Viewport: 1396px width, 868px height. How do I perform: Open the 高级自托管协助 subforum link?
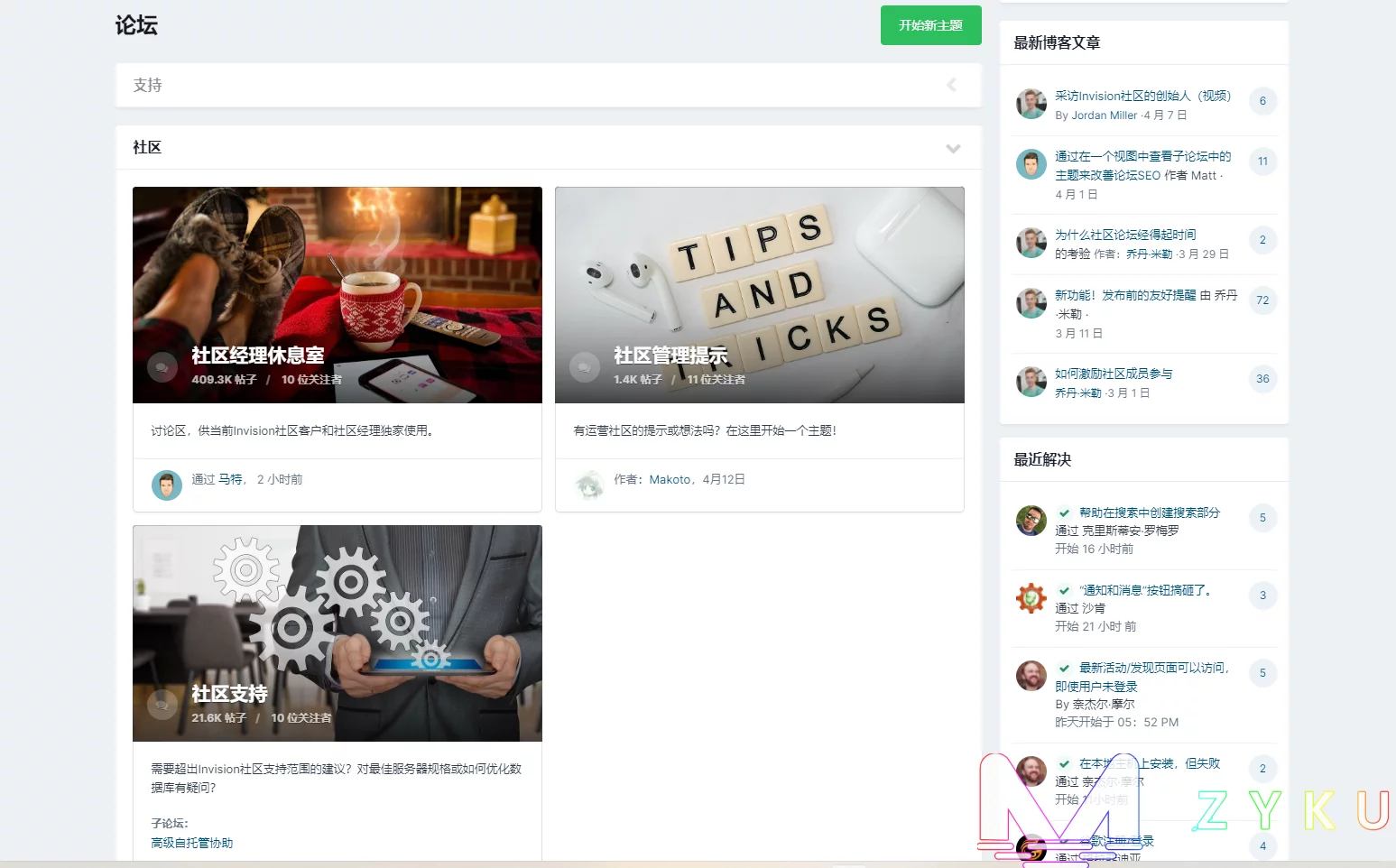pyautogui.click(x=191, y=843)
